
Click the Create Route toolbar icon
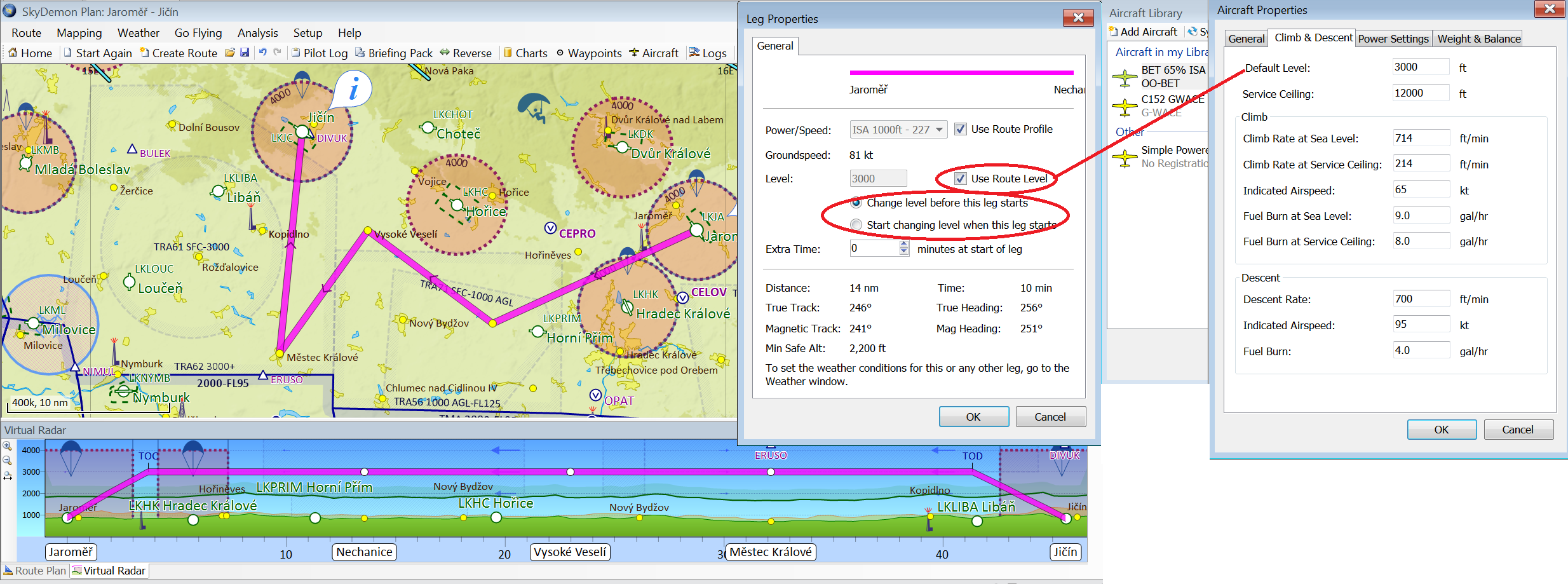(x=144, y=53)
